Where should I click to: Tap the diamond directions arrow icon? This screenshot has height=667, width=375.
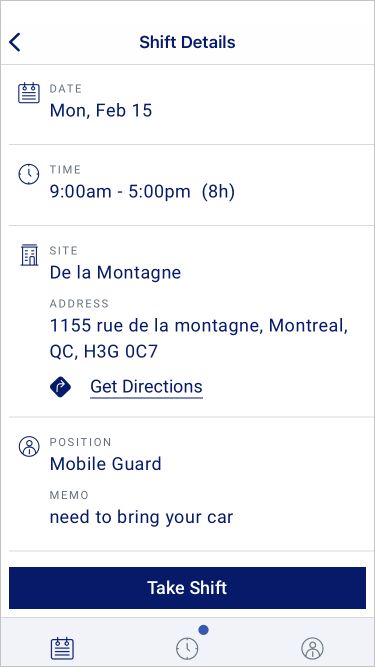click(x=60, y=387)
